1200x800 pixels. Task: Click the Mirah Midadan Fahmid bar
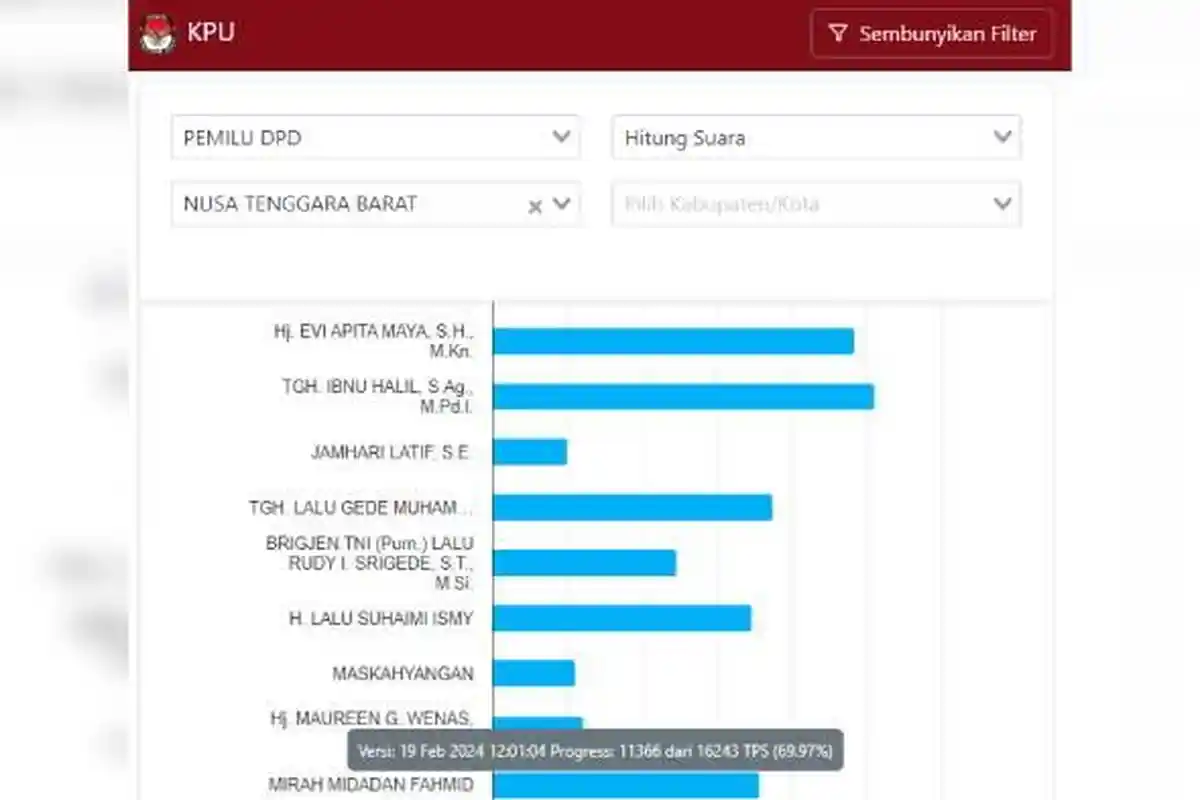(625, 785)
